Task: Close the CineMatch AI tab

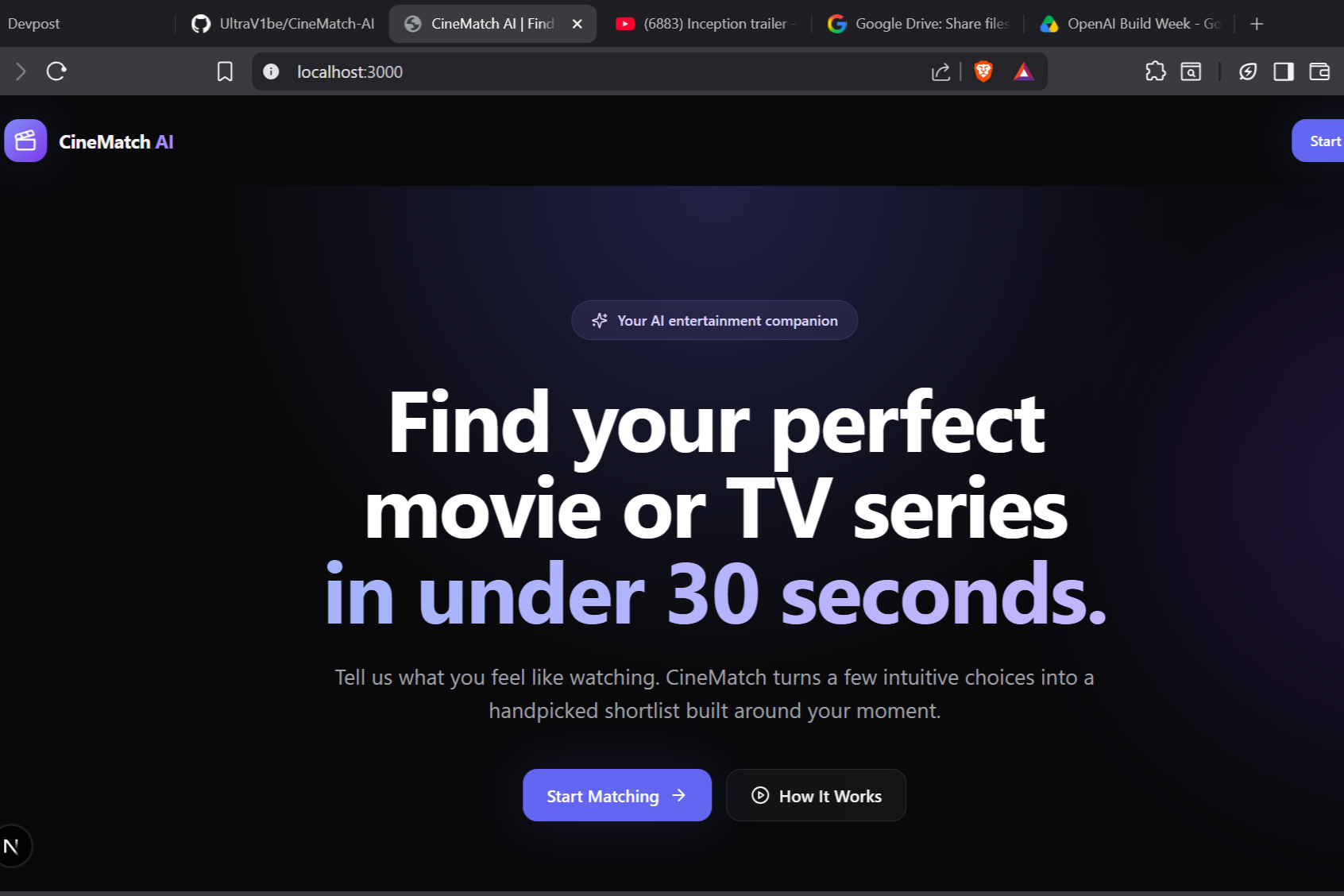Action: [x=577, y=24]
